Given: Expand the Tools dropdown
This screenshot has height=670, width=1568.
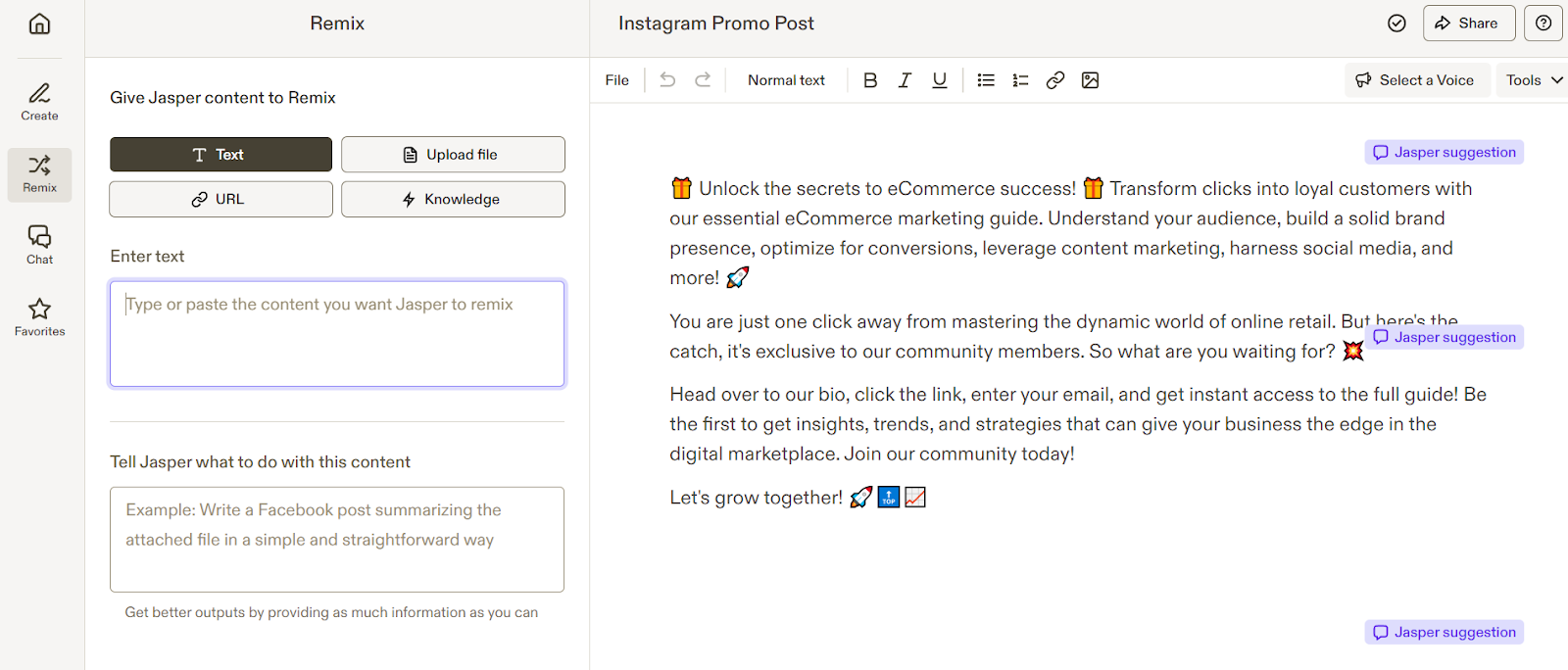Looking at the screenshot, I should click(1535, 80).
